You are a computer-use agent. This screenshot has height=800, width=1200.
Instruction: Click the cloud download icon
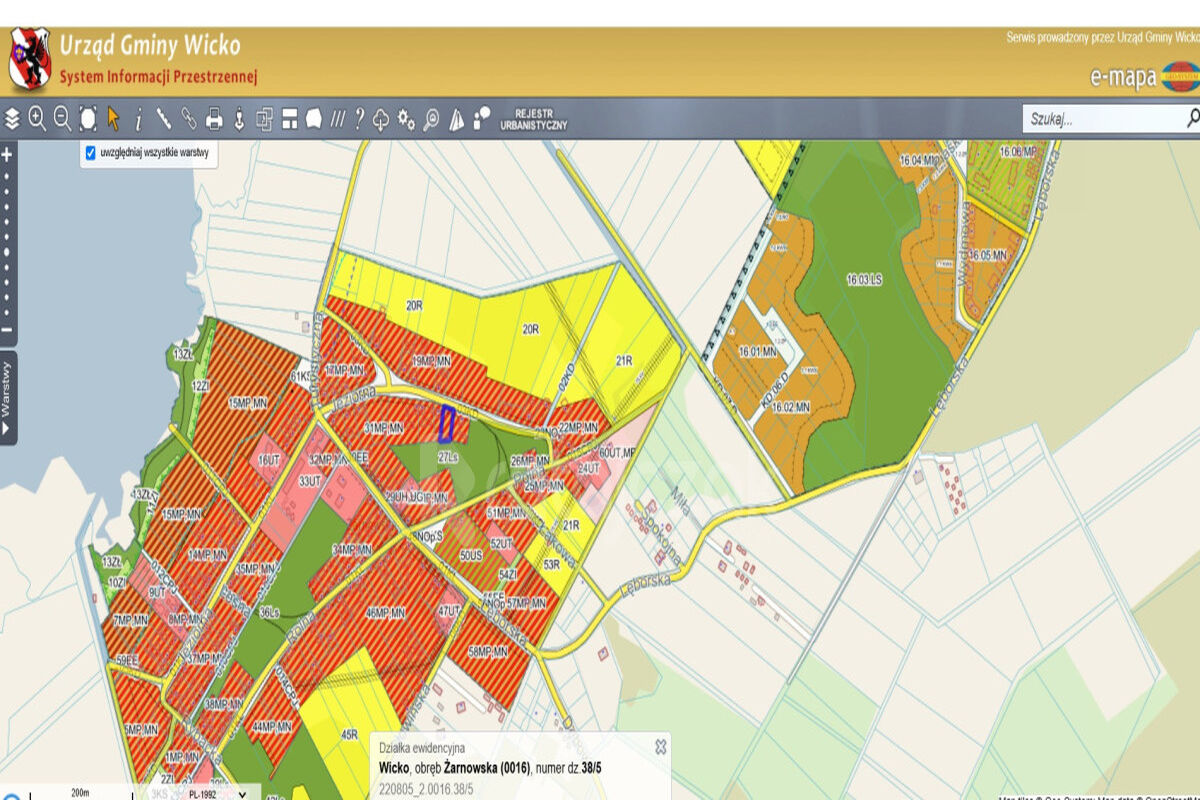point(381,119)
